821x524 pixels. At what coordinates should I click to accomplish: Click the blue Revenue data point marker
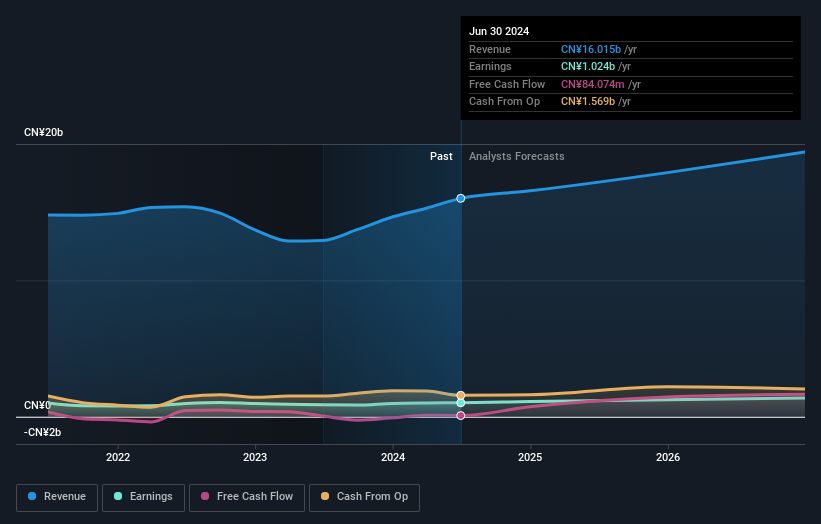[x=461, y=198]
